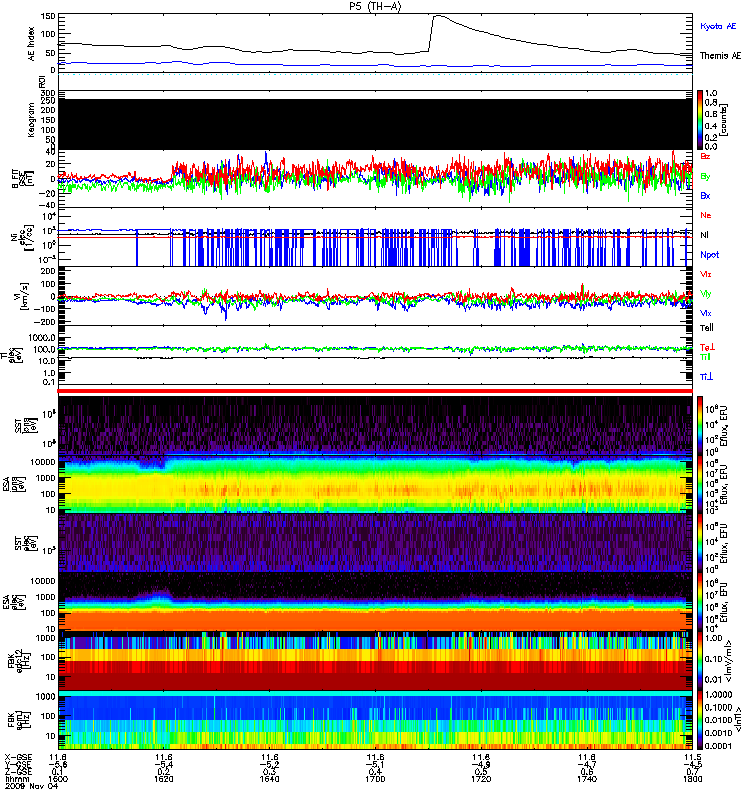Click the red "Ne" legend label
750x800 pixels.
click(706, 215)
